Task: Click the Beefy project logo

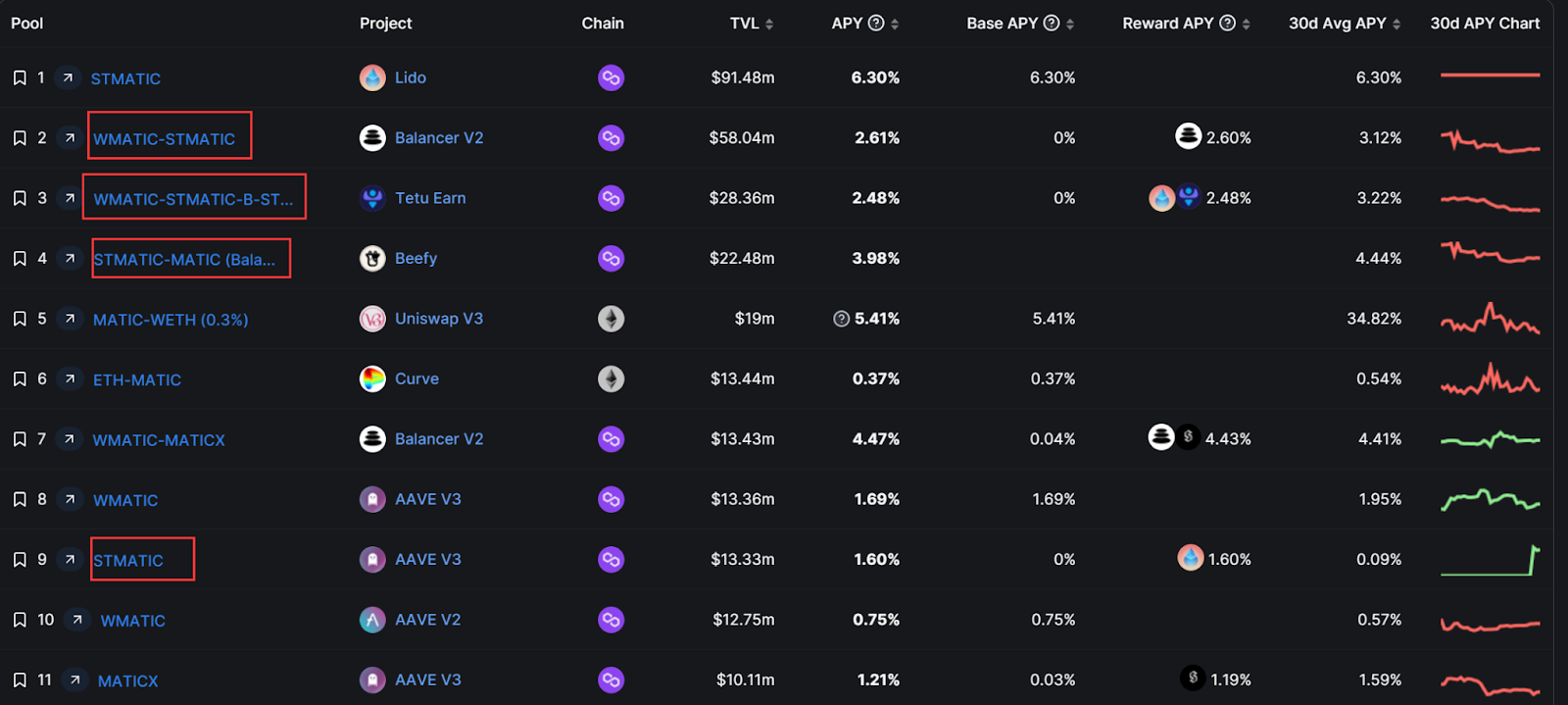Action: [372, 259]
